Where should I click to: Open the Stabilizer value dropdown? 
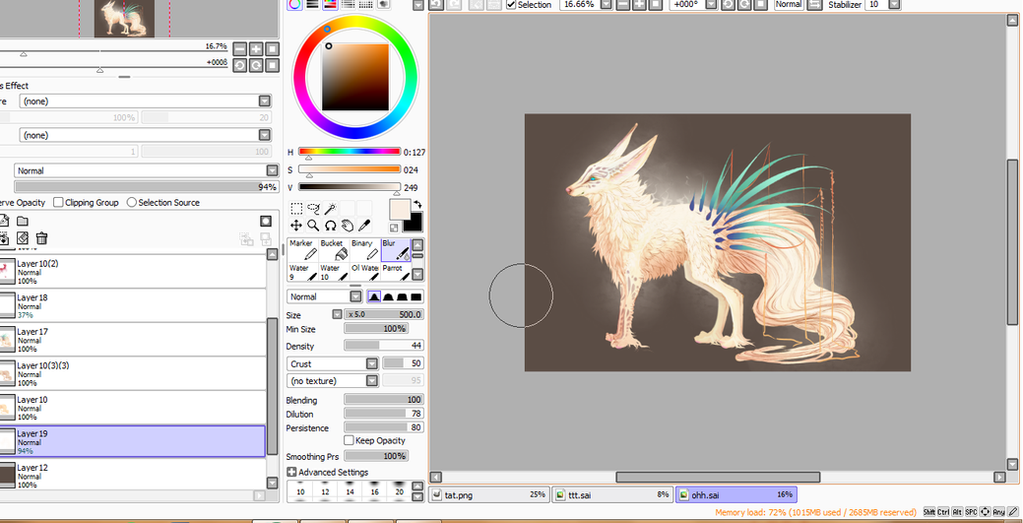(x=894, y=4)
